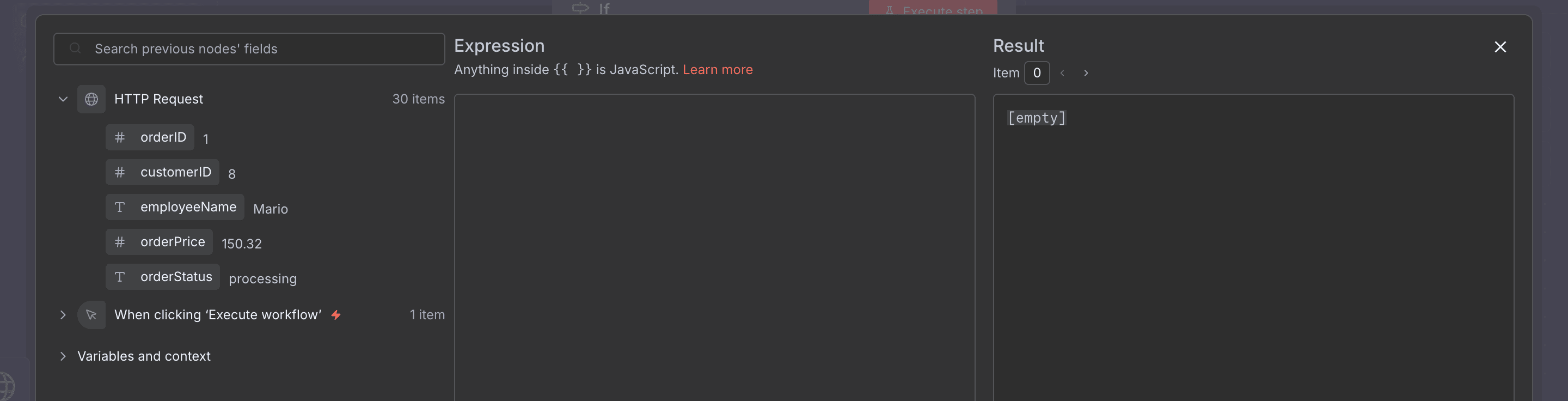1568x401 pixels.
Task: Select the orderPrice field pill
Action: [159, 242]
